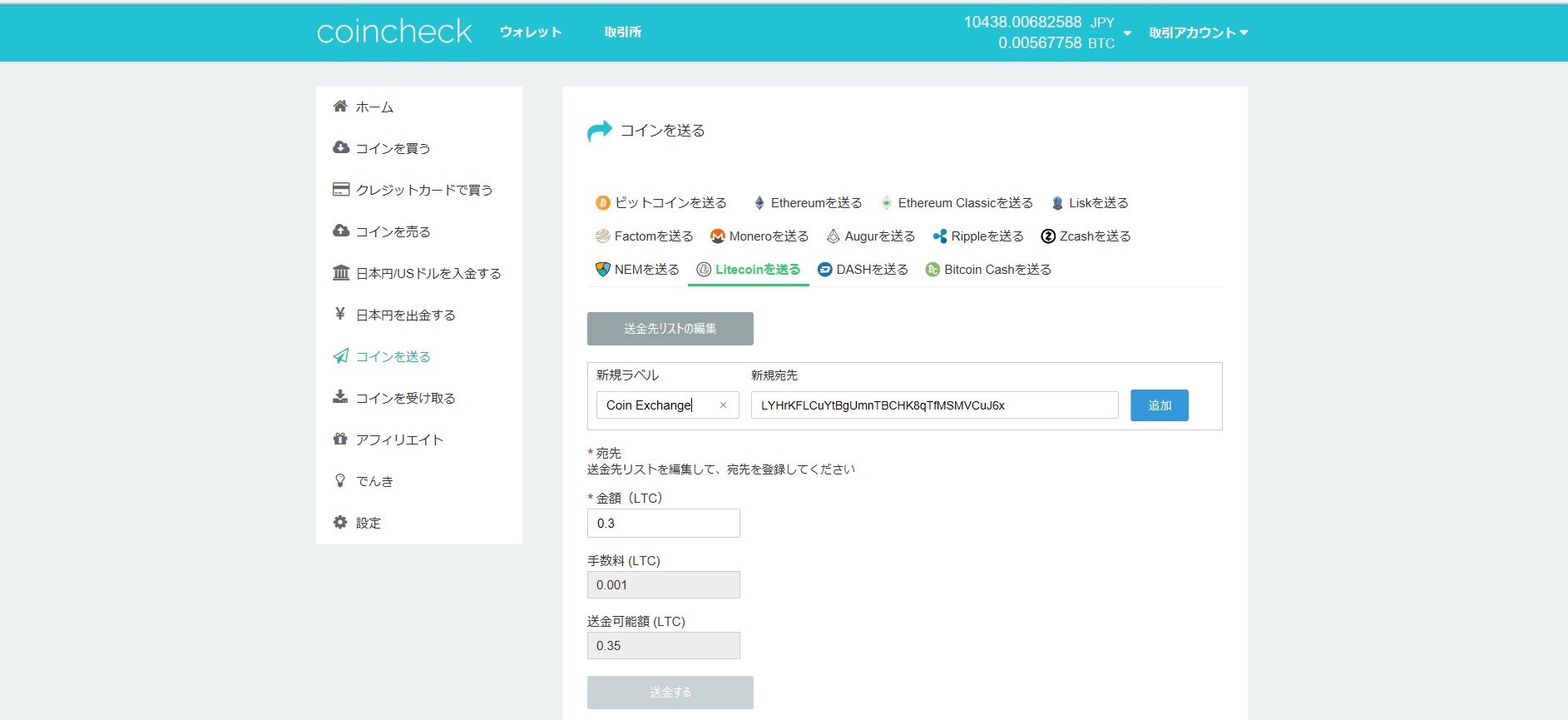Switch to the Ethereum Classicを送る tab
The height and width of the screenshot is (720, 1568).
pos(957,202)
